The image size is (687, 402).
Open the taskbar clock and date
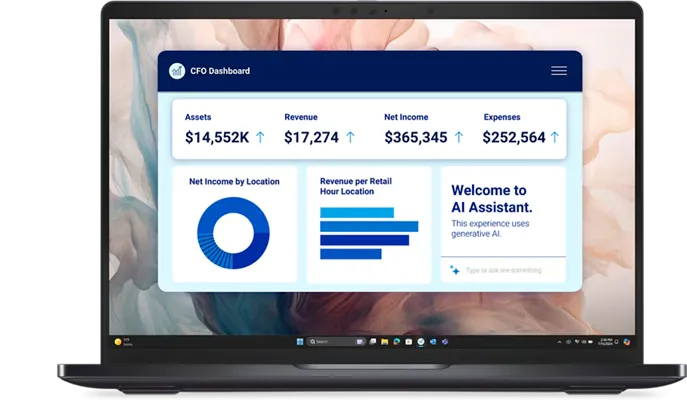(x=607, y=342)
